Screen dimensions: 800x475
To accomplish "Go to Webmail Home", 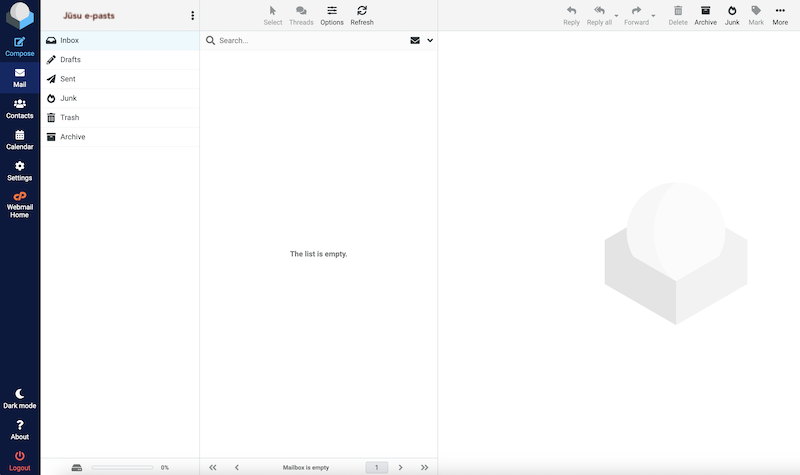I will tap(19, 203).
